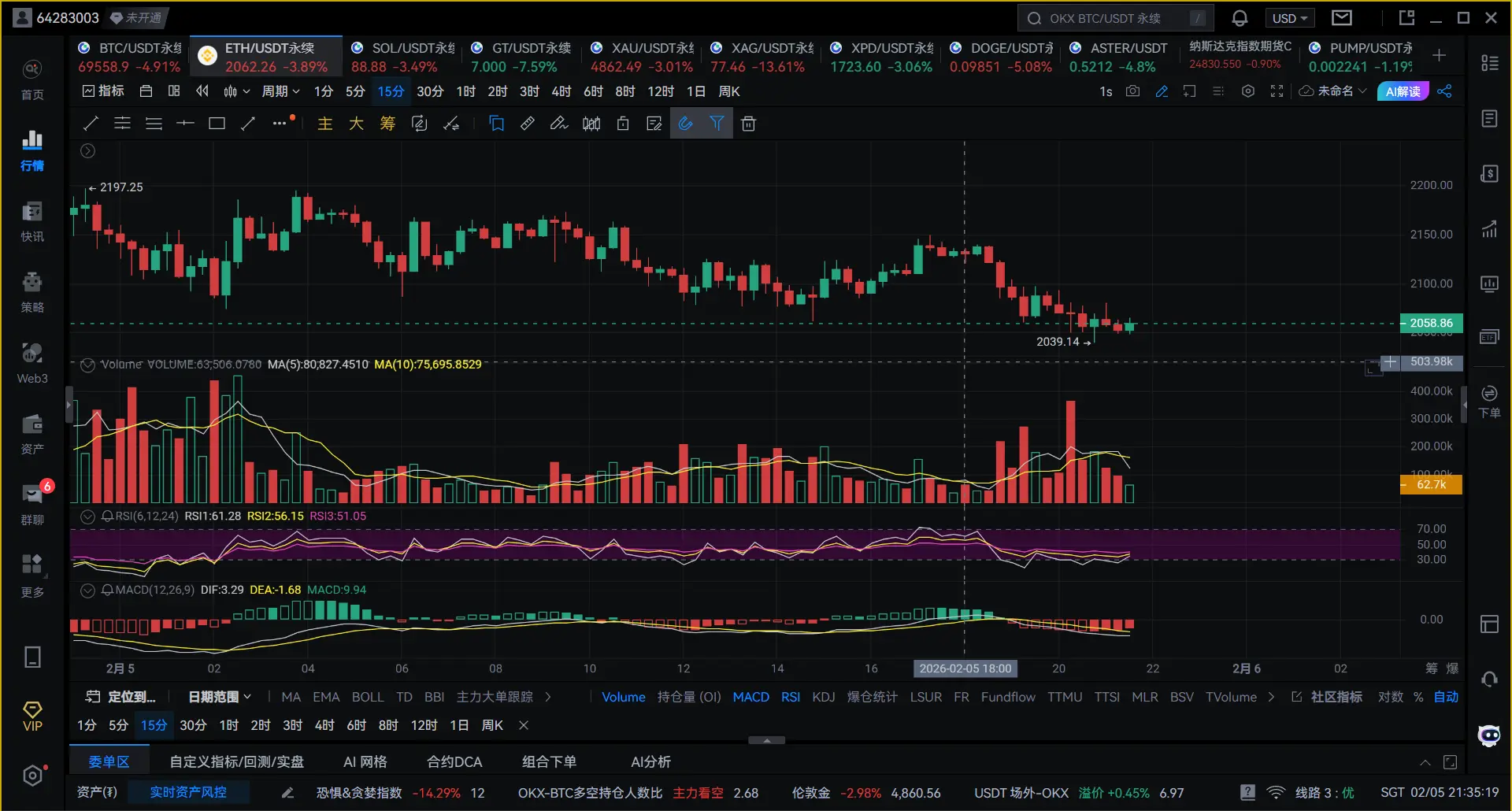The width and height of the screenshot is (1512, 811).
Task: Open the Web3 section
Action: click(32, 364)
